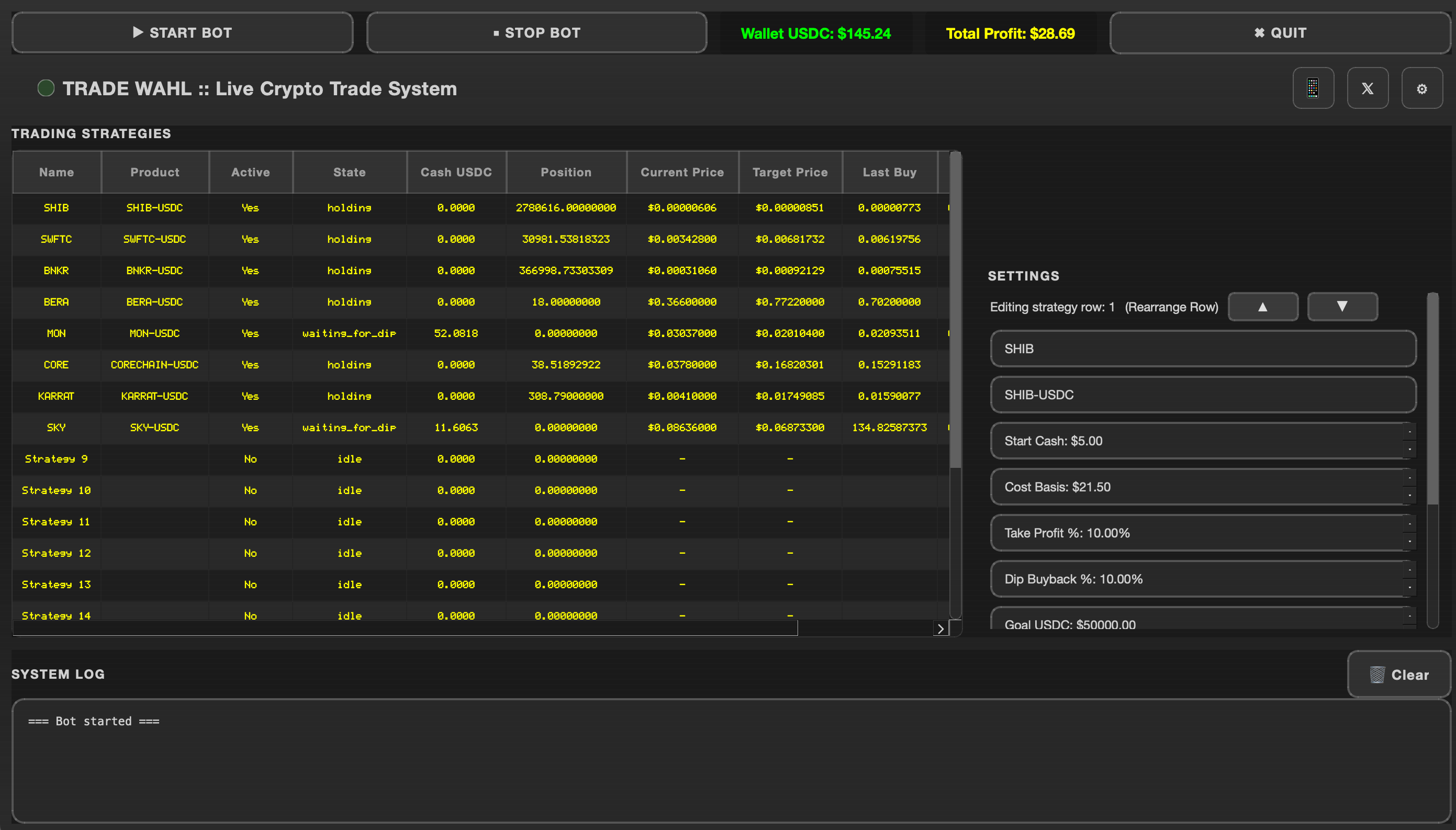Open the gear settings icon
The width and height of the screenshot is (1456, 830).
1422,88
